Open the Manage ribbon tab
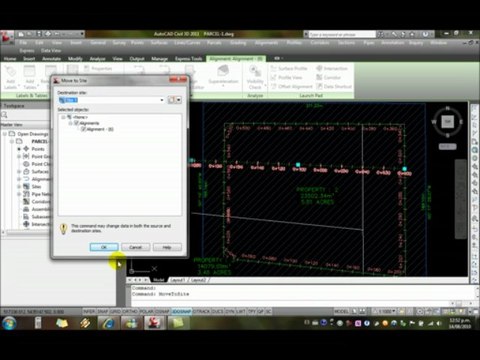The image size is (480, 360). click(x=159, y=59)
